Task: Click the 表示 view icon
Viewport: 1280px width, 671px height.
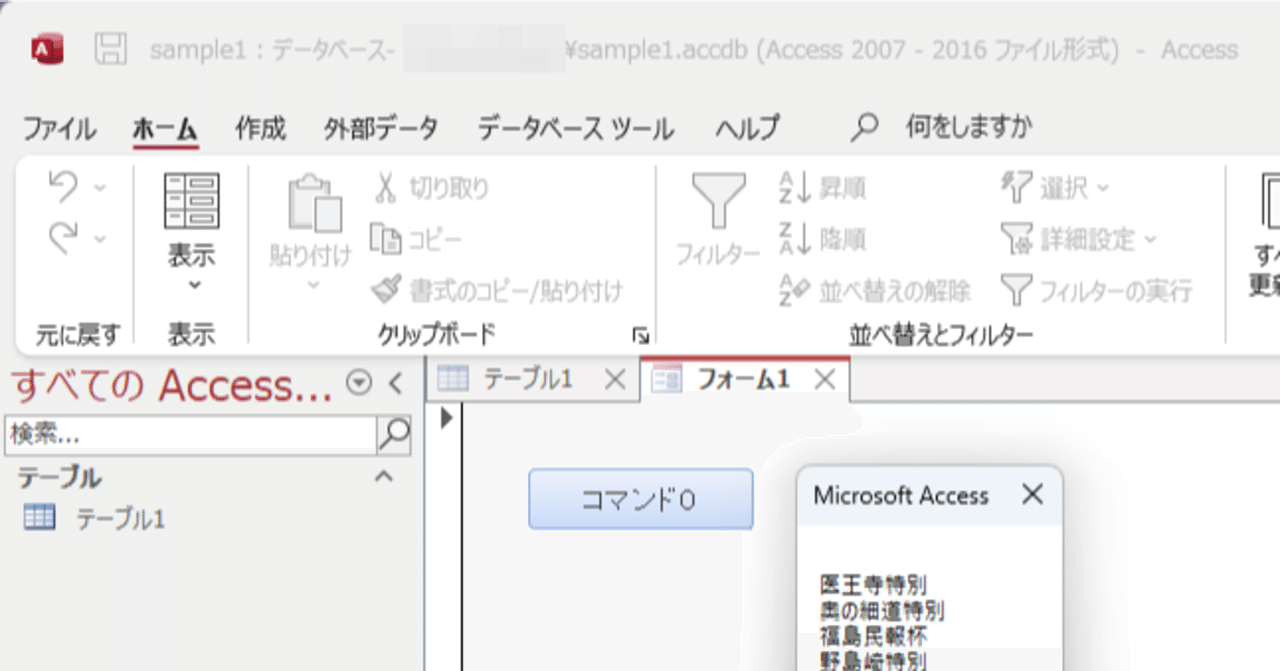Action: click(x=191, y=201)
